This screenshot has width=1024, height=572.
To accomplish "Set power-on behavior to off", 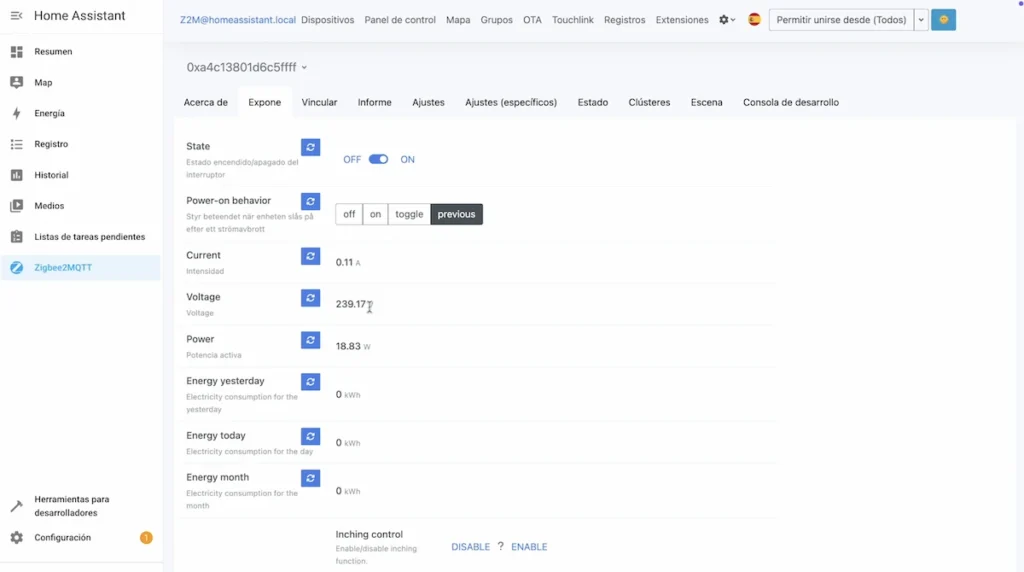I will click(x=349, y=214).
